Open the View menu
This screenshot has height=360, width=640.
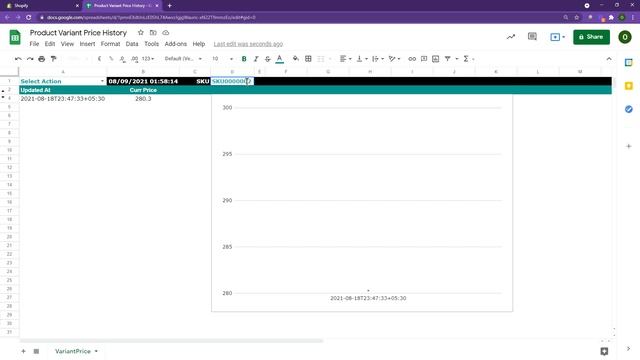[x=67, y=44]
